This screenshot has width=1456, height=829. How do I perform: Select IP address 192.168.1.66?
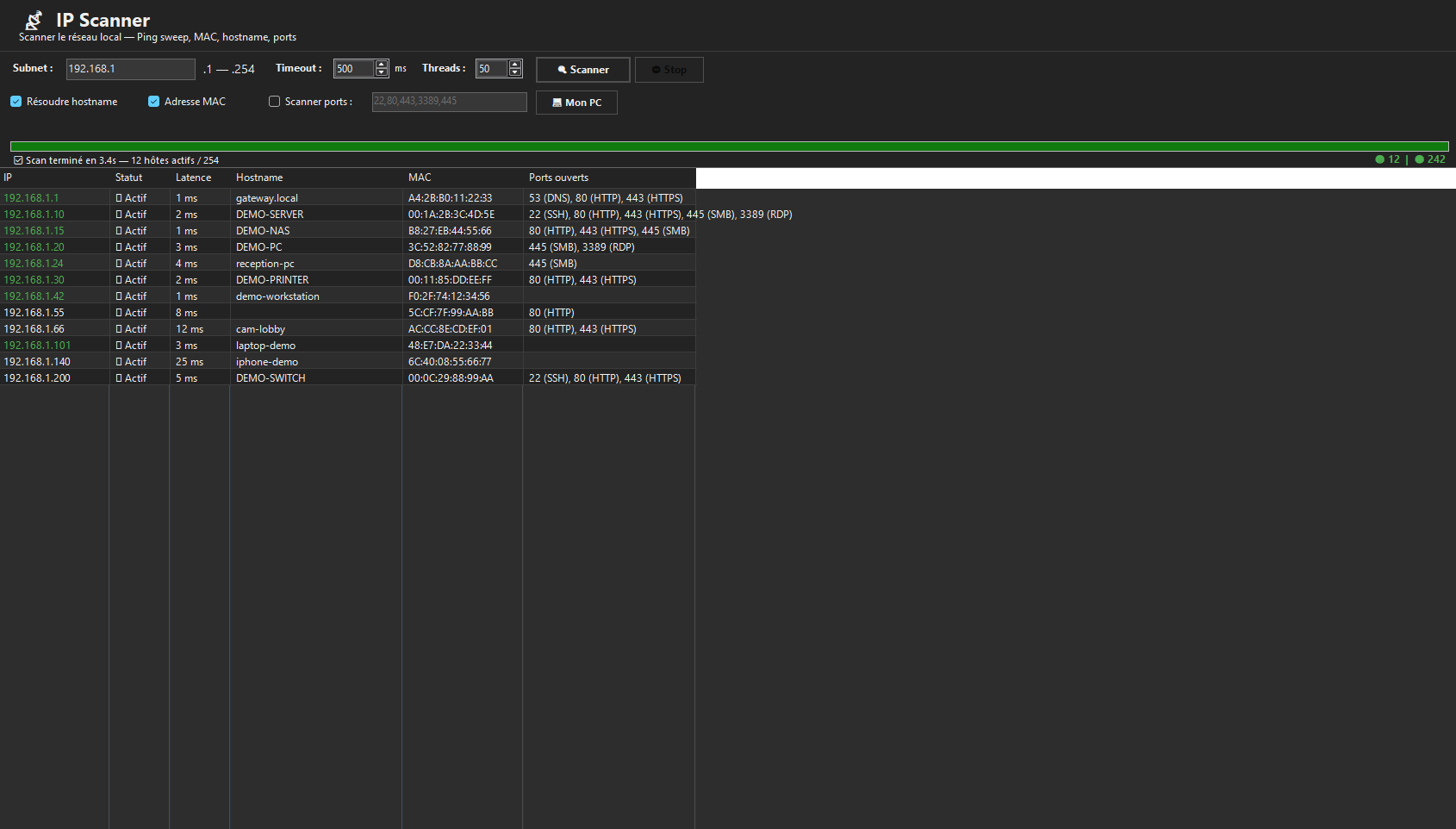34,329
